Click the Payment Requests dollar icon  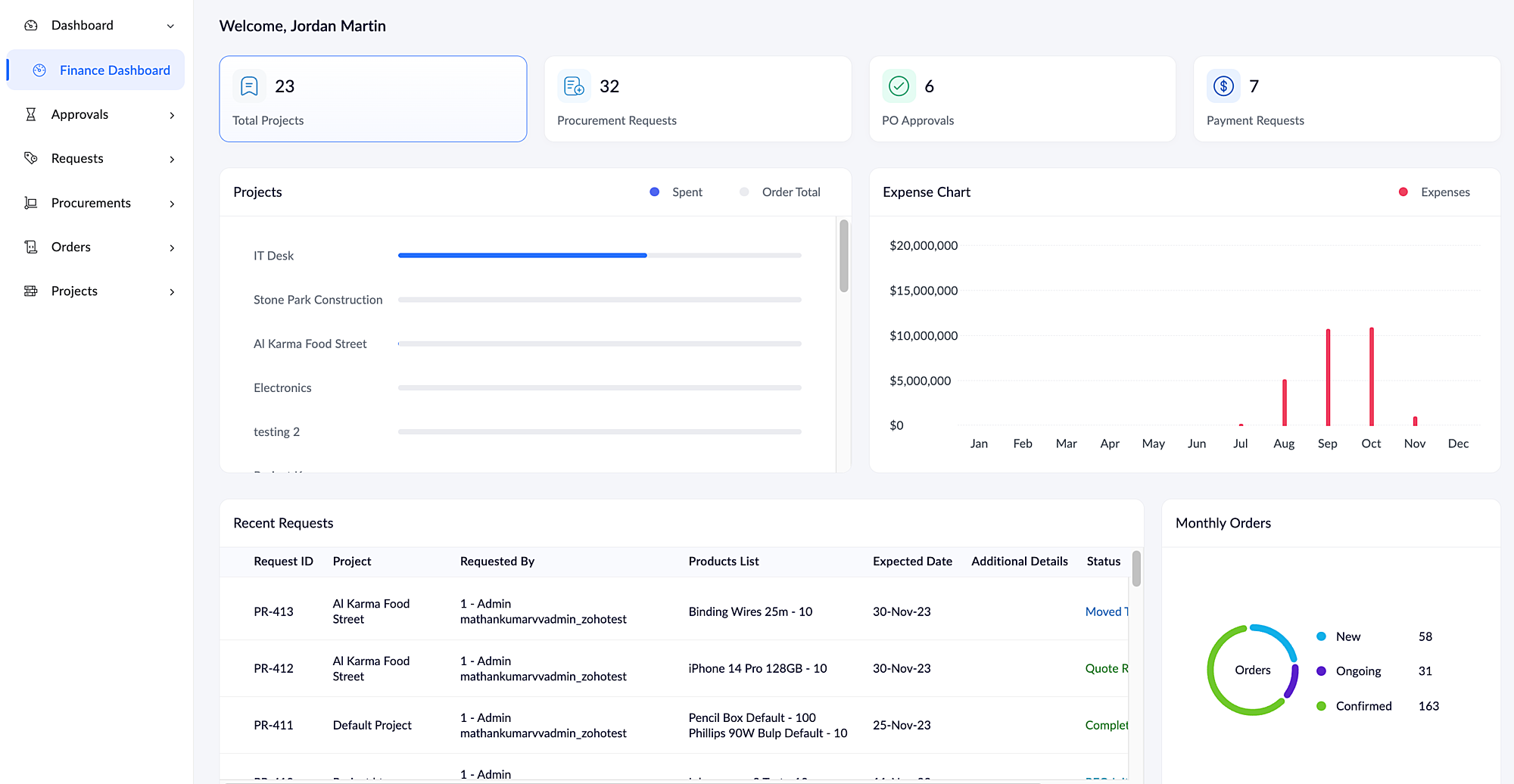pyautogui.click(x=1223, y=86)
